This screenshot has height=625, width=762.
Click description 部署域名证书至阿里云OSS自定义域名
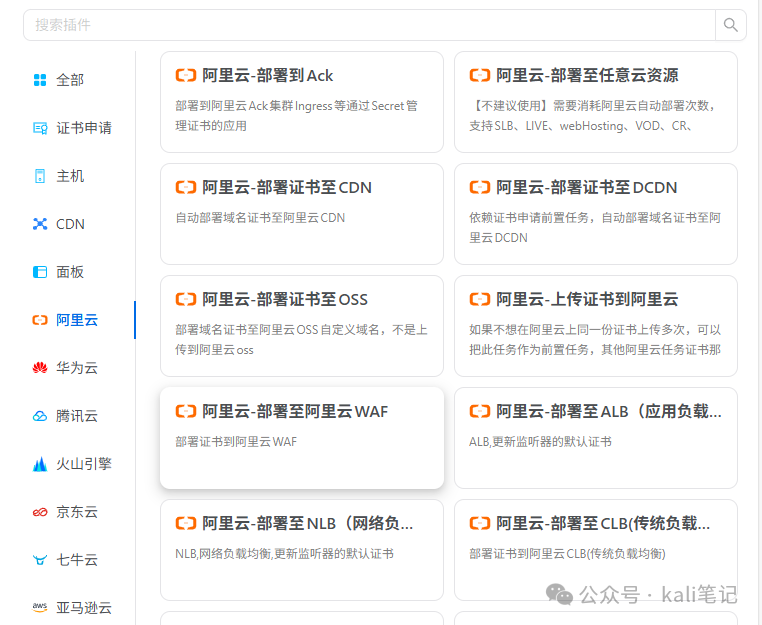coord(301,340)
